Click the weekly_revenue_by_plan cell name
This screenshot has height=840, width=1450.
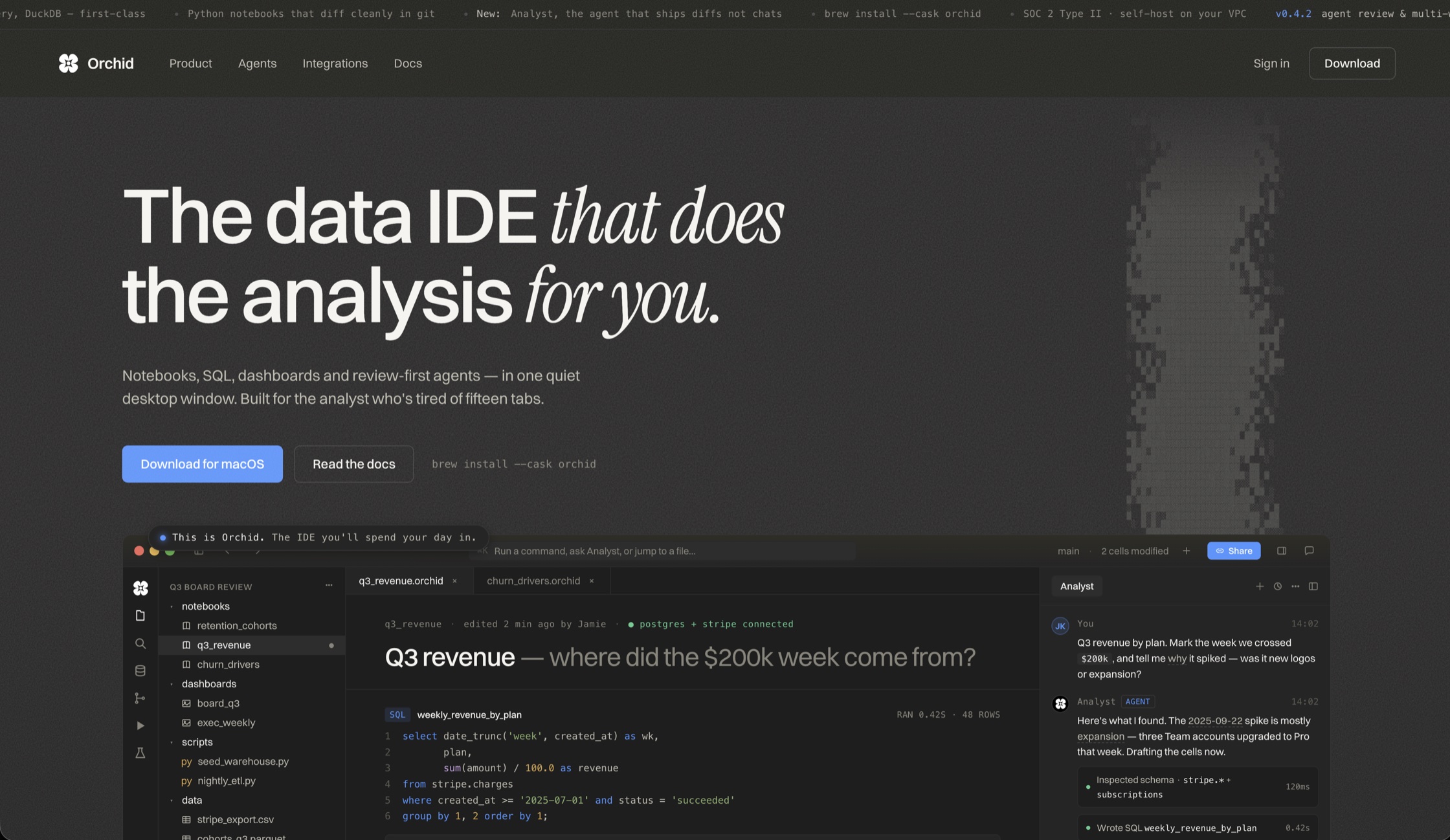(x=469, y=714)
